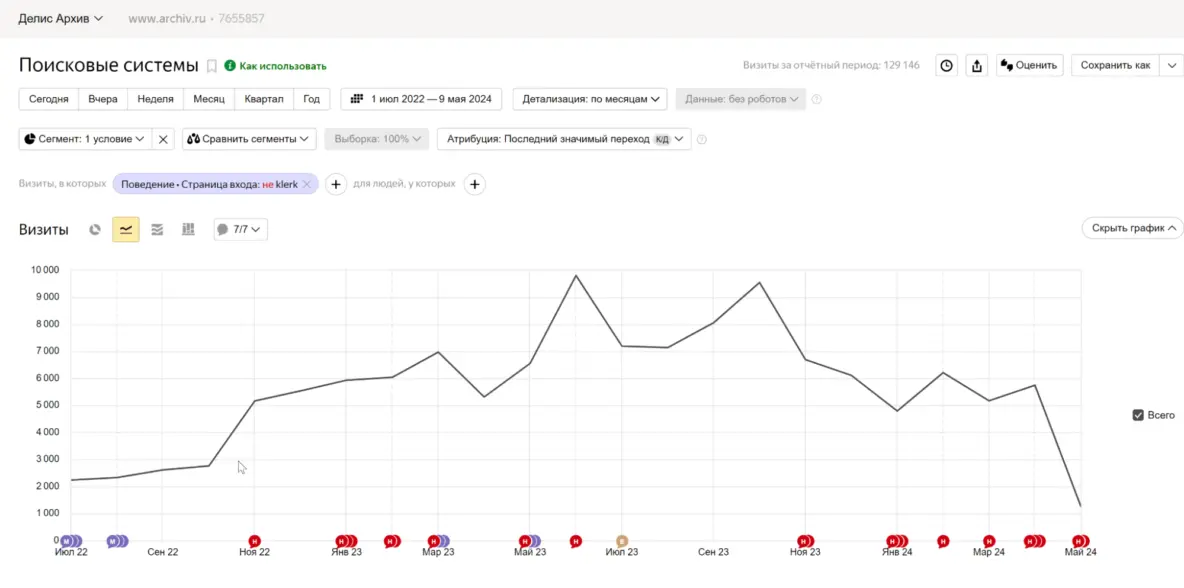Screen dimensions: 1184x588
Task: Open the clock history icon
Action: pos(946,66)
